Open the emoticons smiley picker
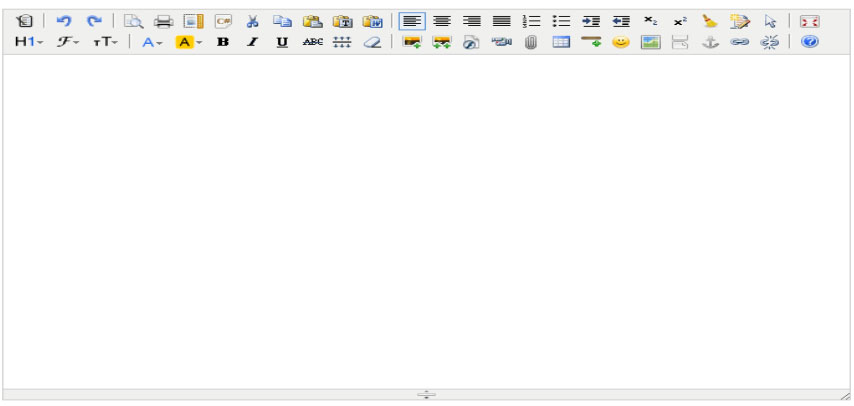This screenshot has width=854, height=406. (x=621, y=42)
